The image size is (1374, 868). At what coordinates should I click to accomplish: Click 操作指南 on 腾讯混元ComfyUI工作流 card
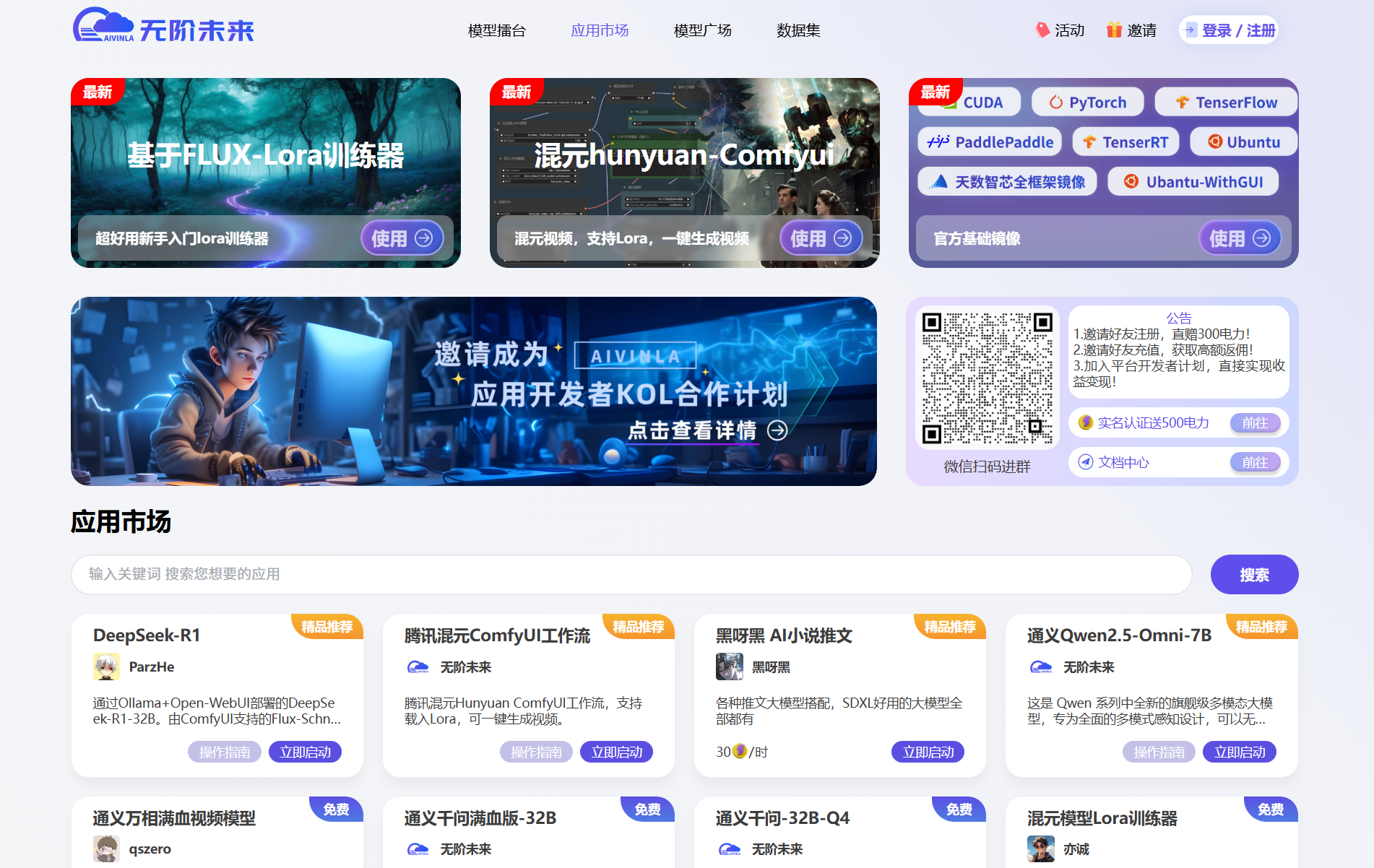pyautogui.click(x=536, y=752)
